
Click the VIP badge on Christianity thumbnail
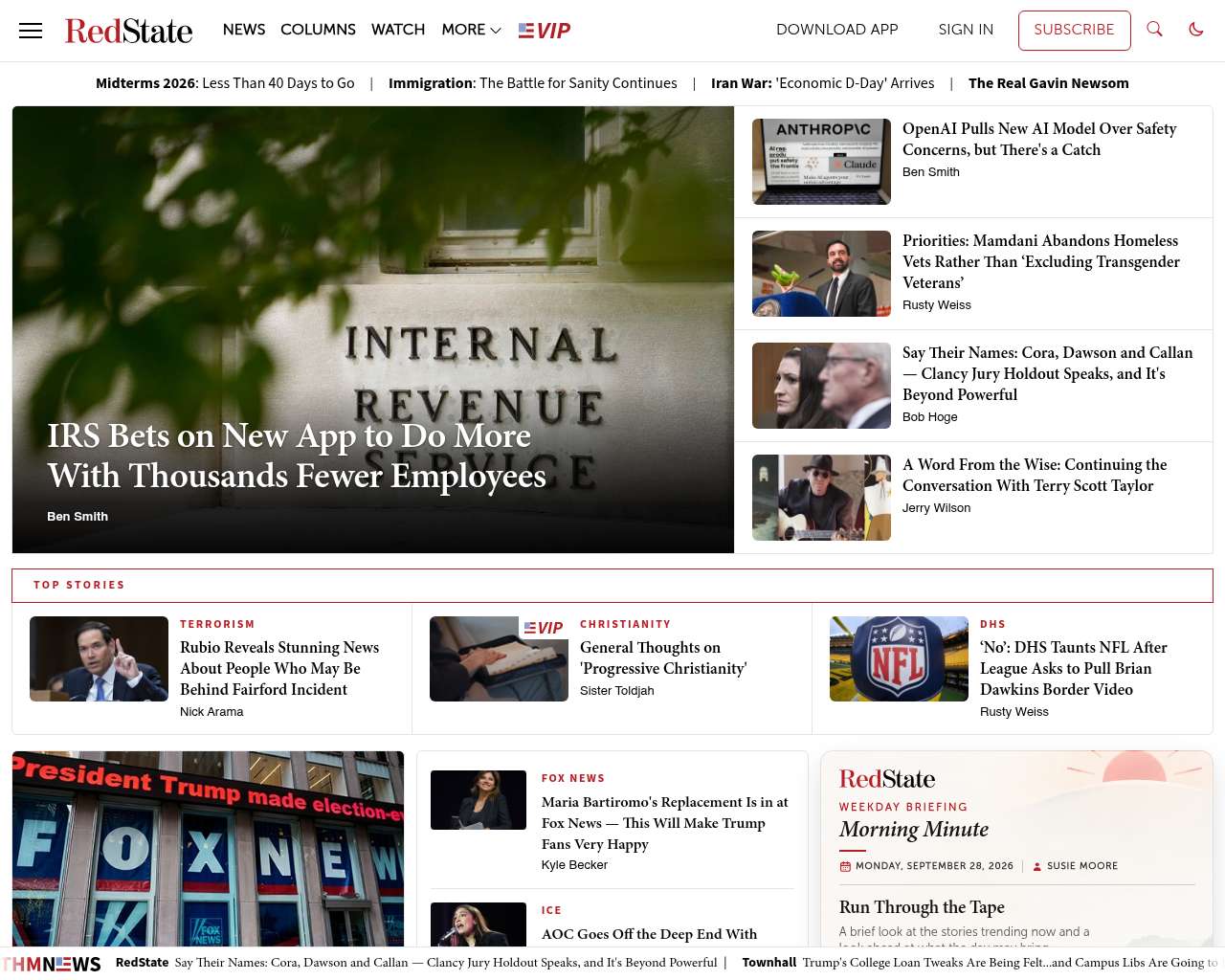pyautogui.click(x=544, y=628)
